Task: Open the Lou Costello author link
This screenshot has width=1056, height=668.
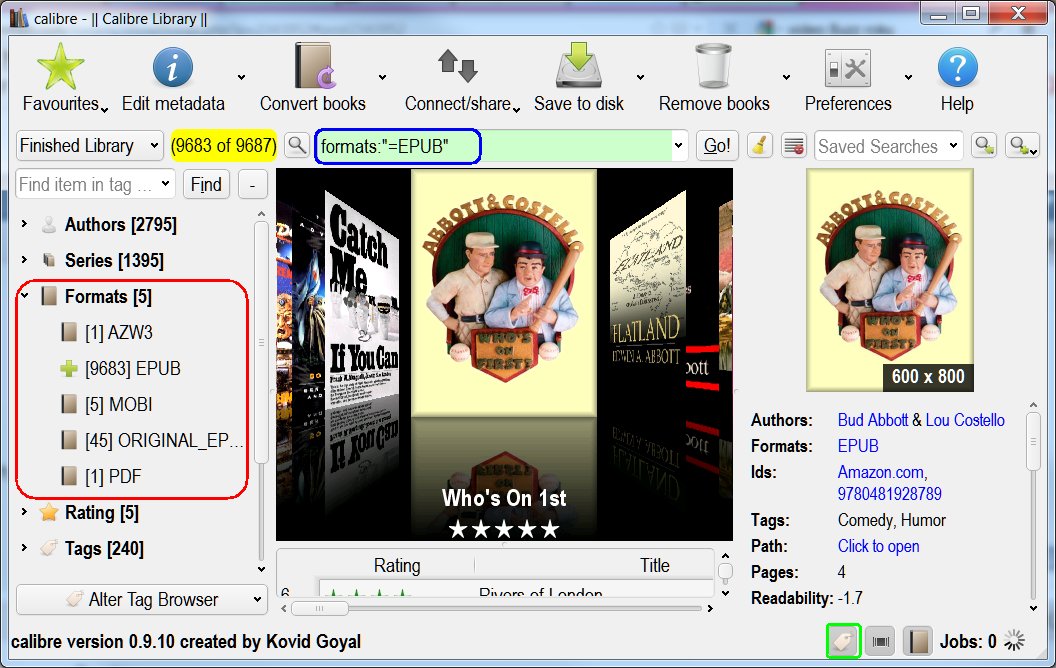Action: [965, 420]
